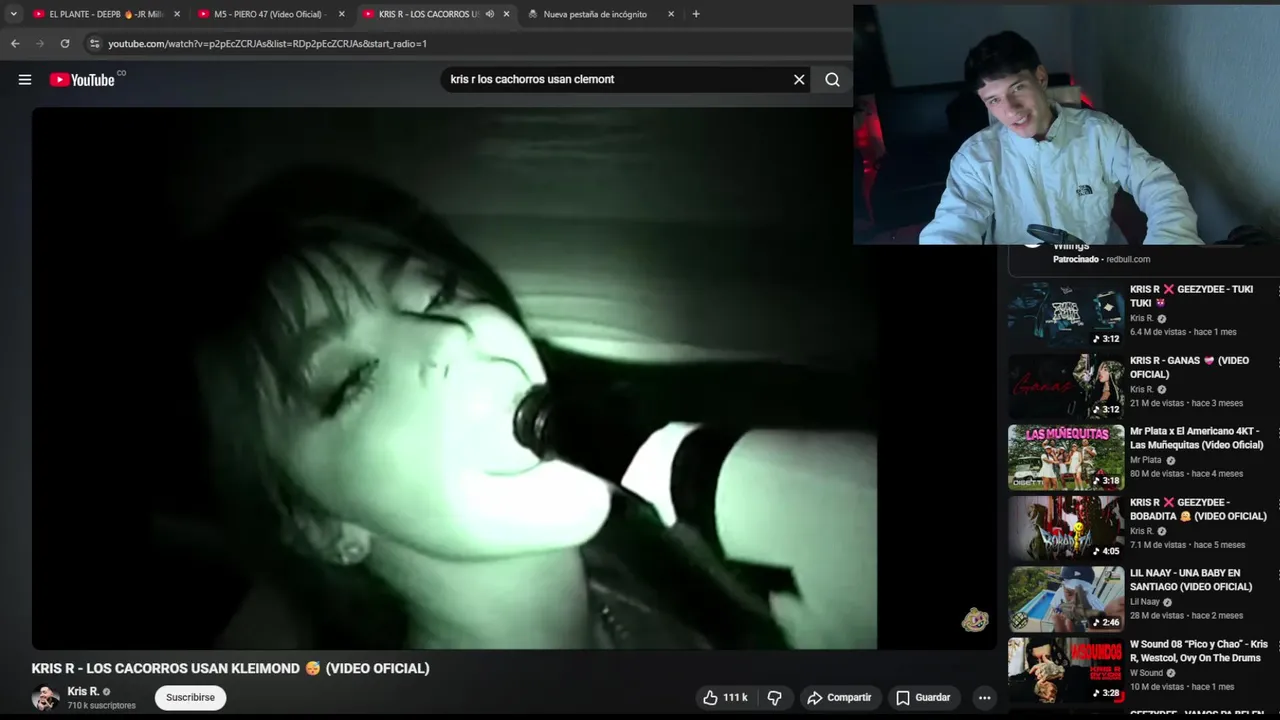The height and width of the screenshot is (720, 1280).
Task: Open W Sound 08 Pico y Chao thumbnail
Action: [x=1066, y=670]
